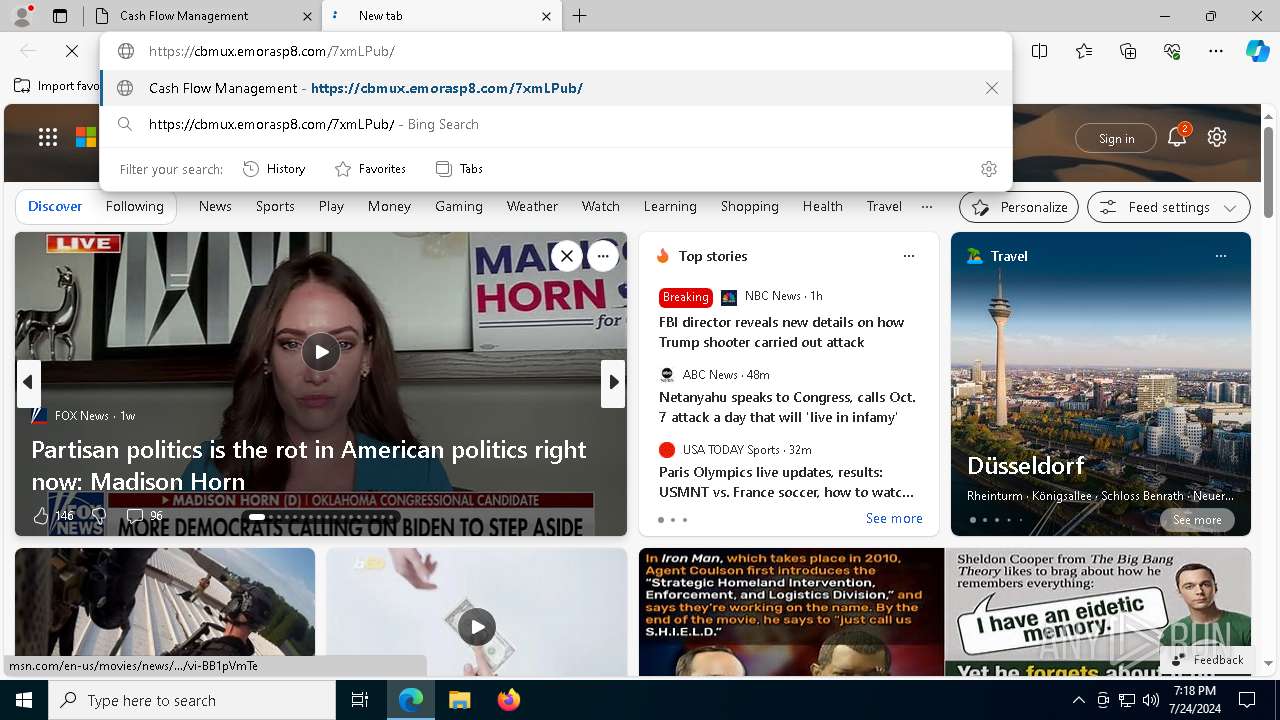Close the Cash Flow Management tab
Viewport: 1280px width, 720px height.
(307, 16)
